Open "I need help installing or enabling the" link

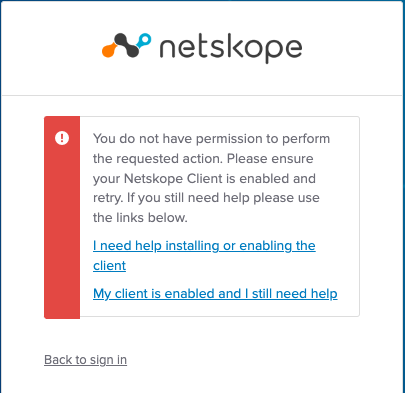(x=204, y=246)
